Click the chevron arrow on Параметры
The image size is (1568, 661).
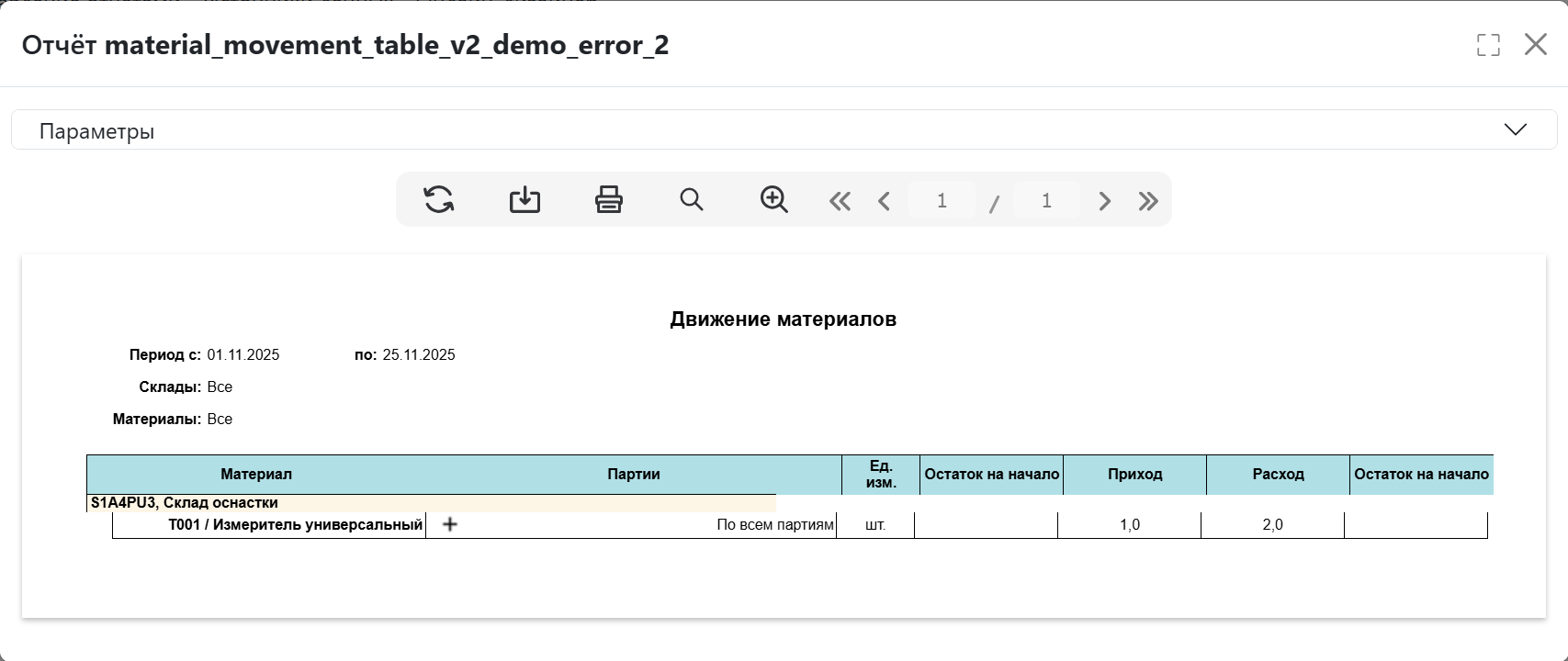tap(1515, 129)
